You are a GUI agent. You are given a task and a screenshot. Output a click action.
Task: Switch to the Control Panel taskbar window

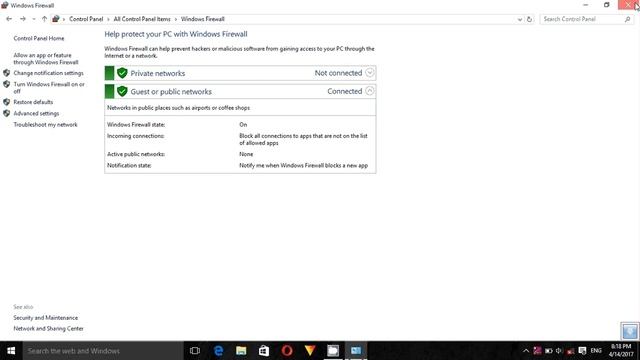[x=356, y=351]
